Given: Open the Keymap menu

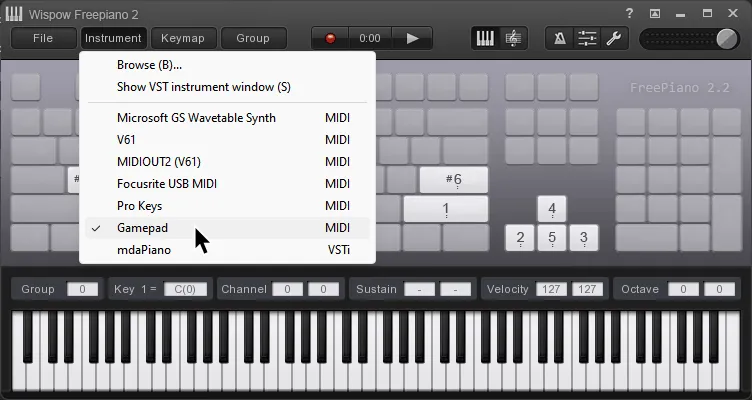Looking at the screenshot, I should (x=183, y=38).
